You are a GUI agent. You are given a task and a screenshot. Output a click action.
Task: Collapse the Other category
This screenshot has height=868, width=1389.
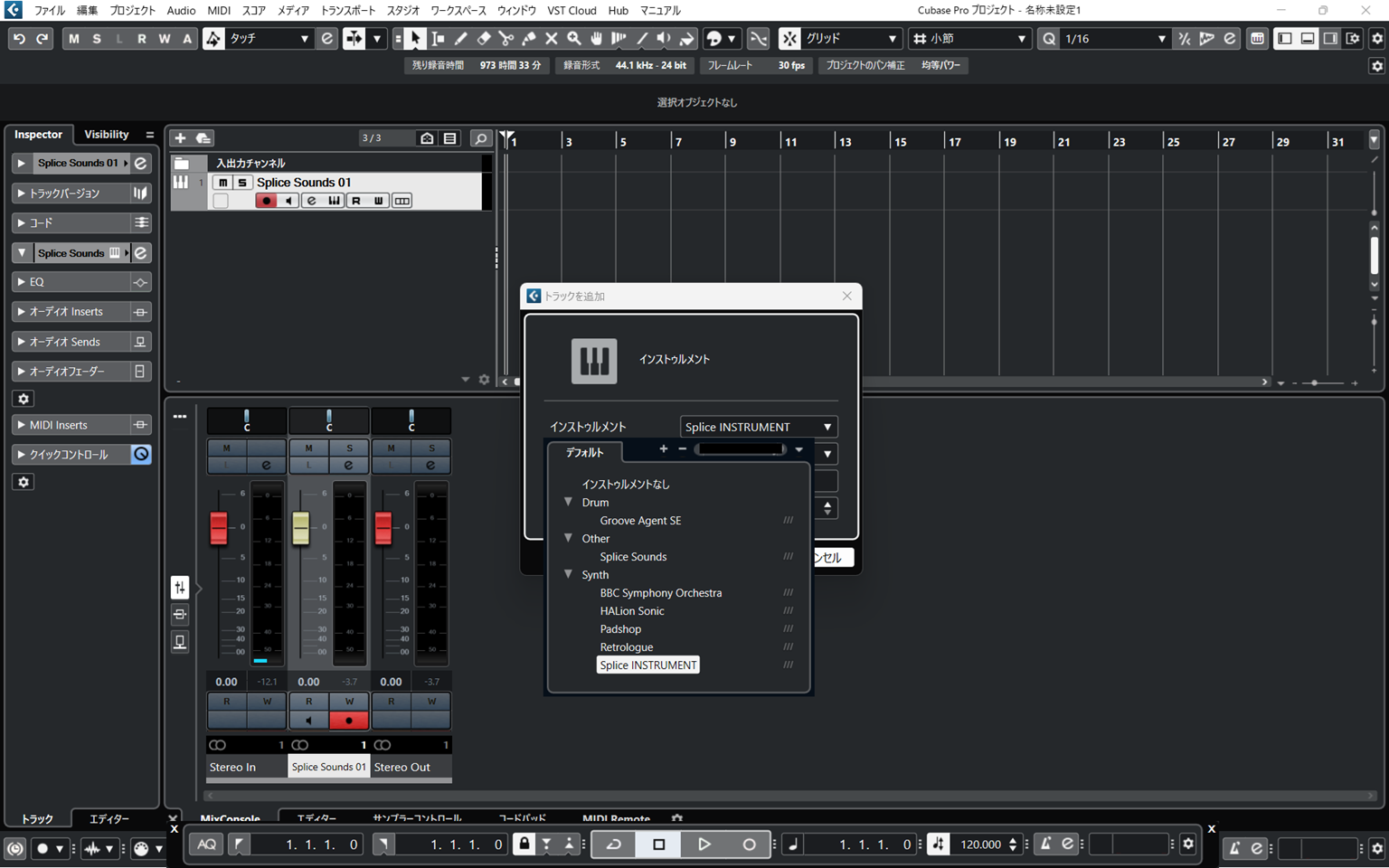[x=569, y=538]
